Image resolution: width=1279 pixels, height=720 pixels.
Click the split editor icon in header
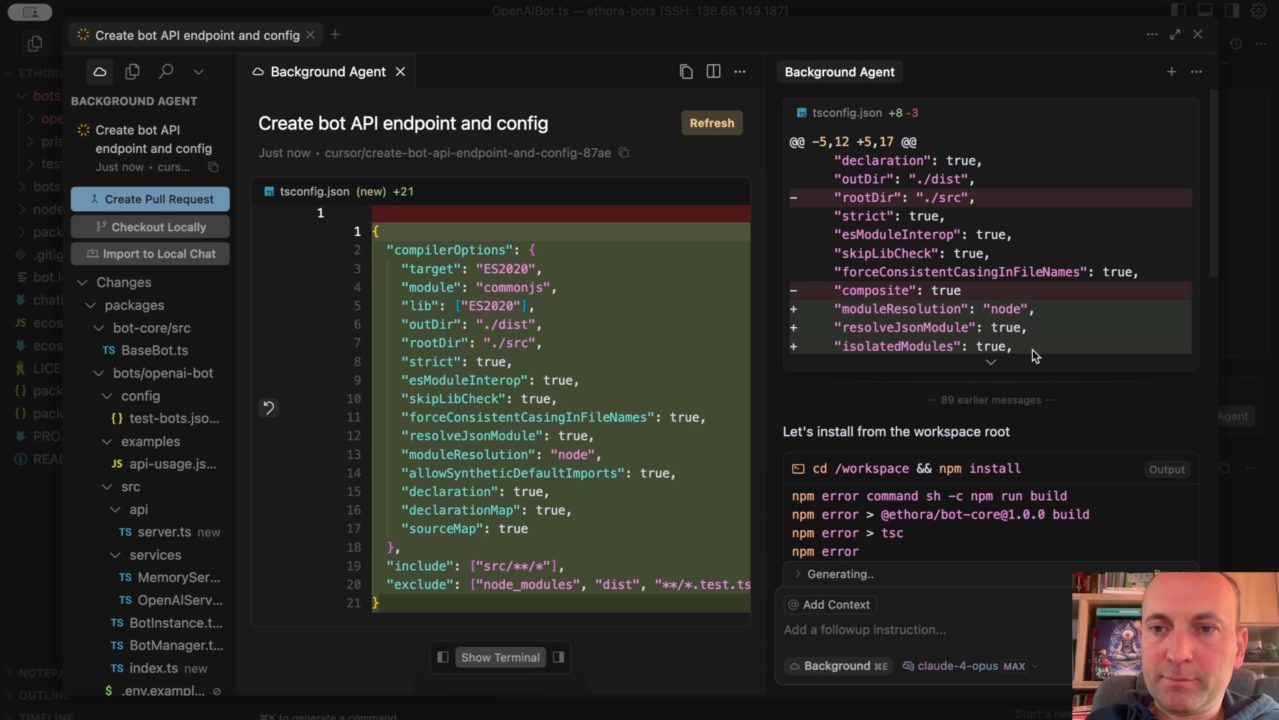(x=713, y=72)
